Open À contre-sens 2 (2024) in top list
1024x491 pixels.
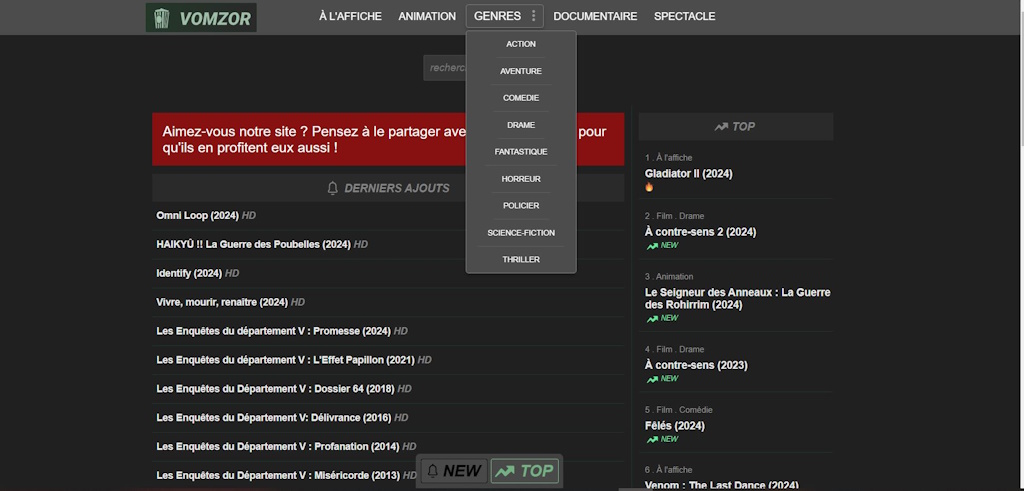coord(700,232)
